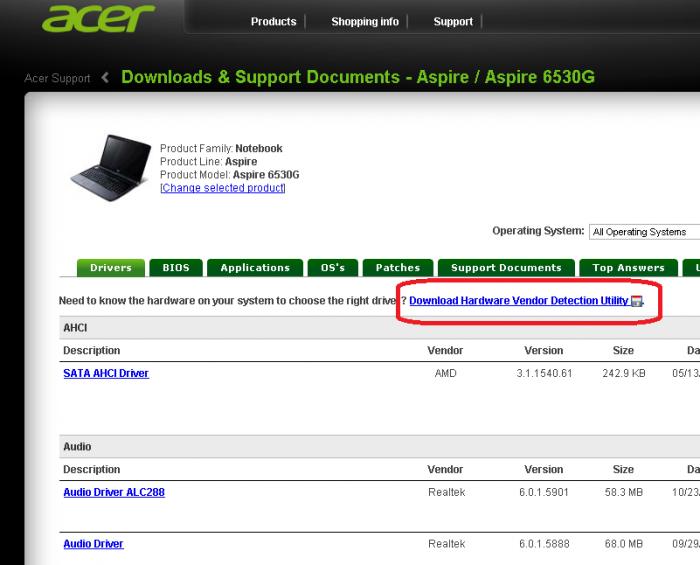Open the Support menu
Screen dimensions: 700x565
453,21
